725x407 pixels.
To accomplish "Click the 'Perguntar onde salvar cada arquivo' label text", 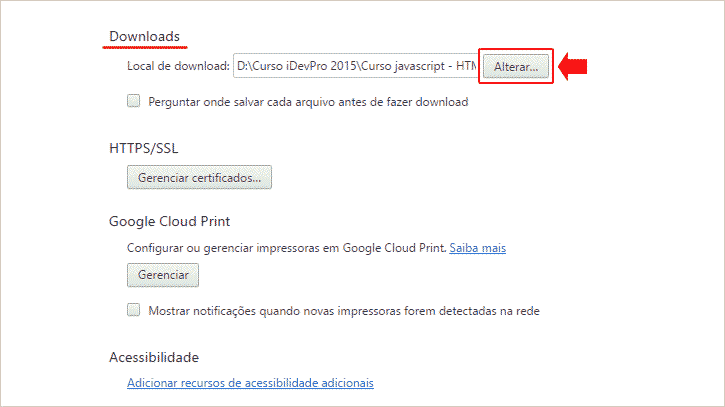I will point(308,102).
